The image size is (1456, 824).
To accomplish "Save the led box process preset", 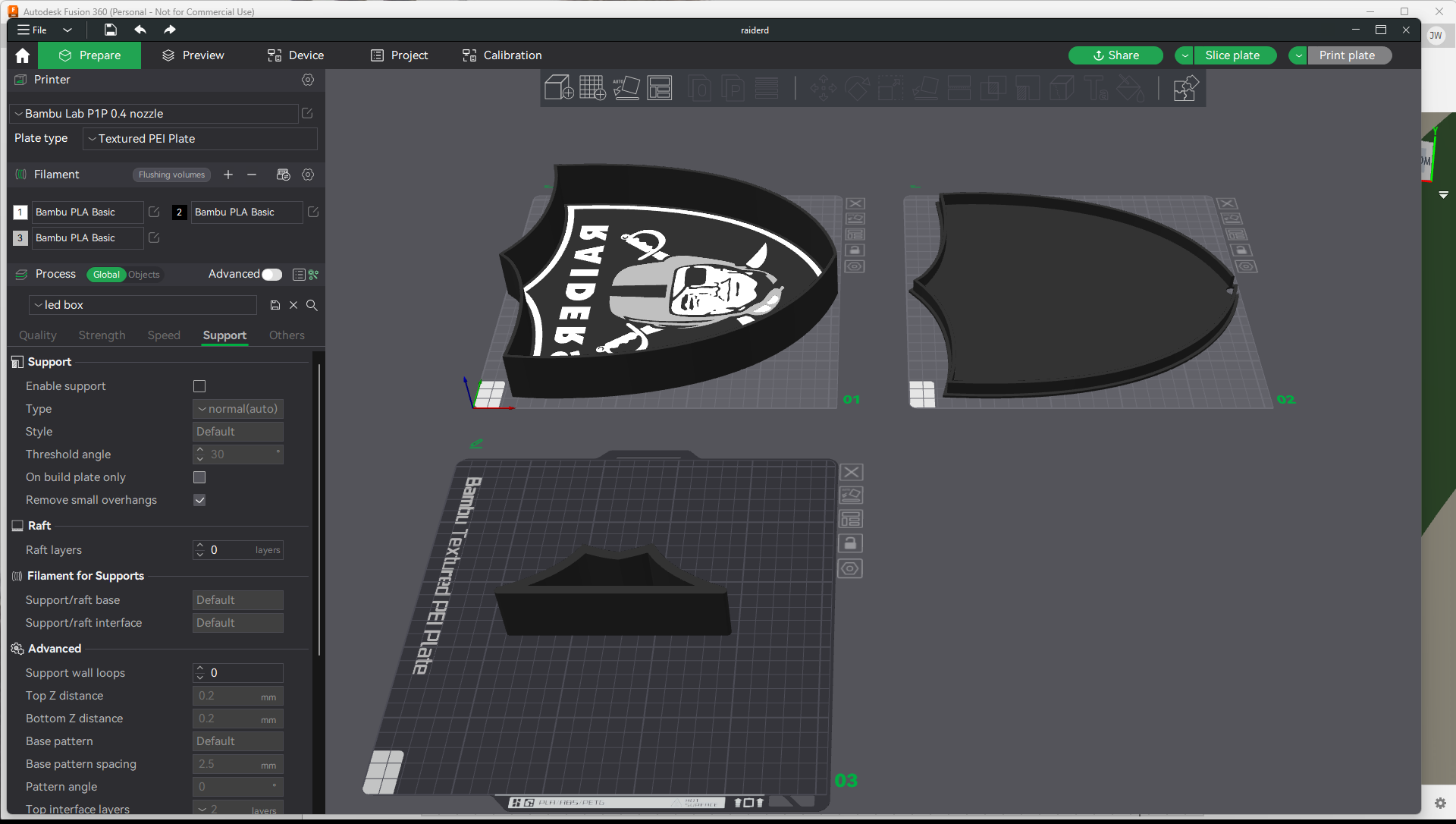I will click(275, 305).
